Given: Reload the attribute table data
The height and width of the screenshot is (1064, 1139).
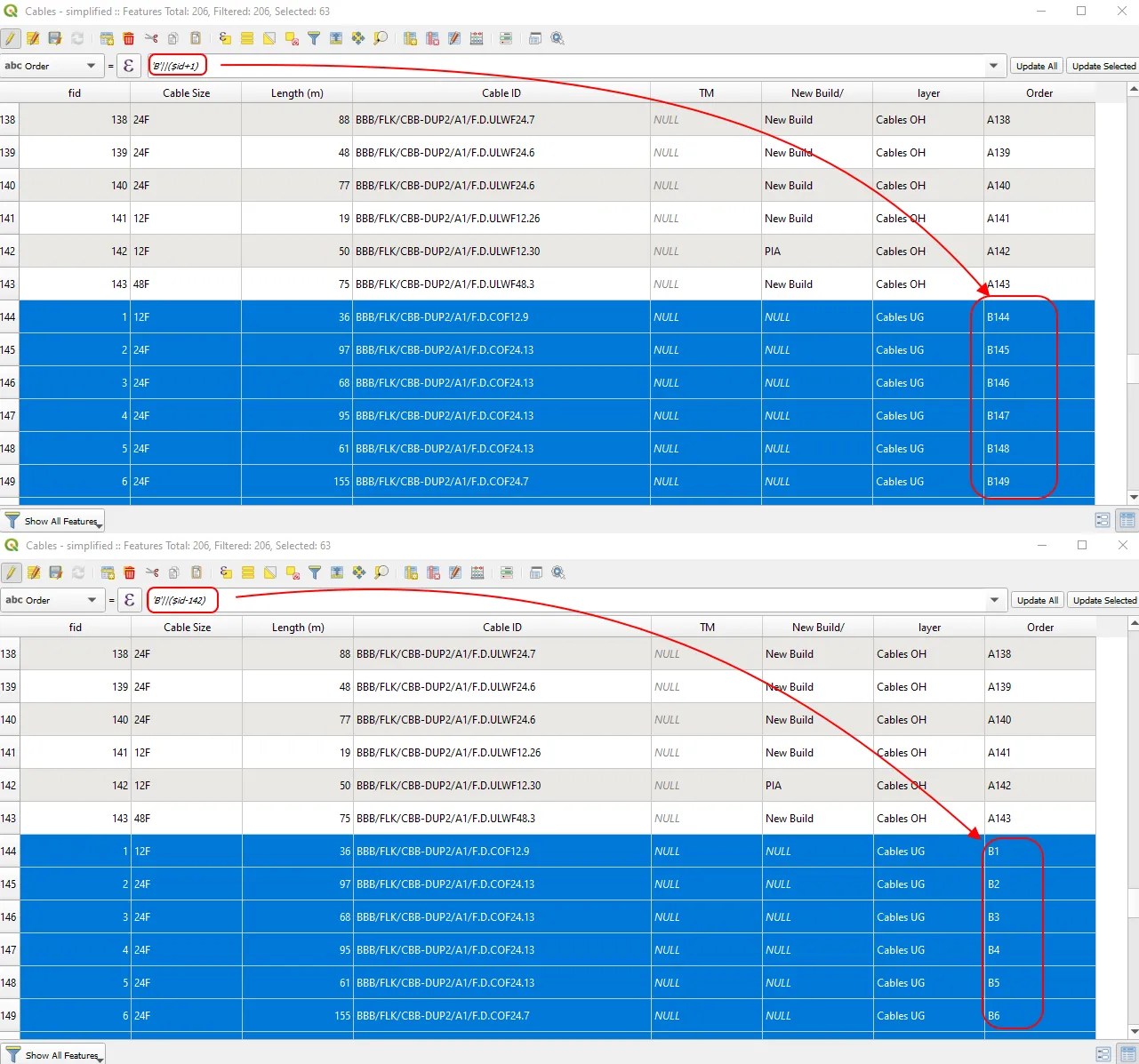Looking at the screenshot, I should coord(77,38).
